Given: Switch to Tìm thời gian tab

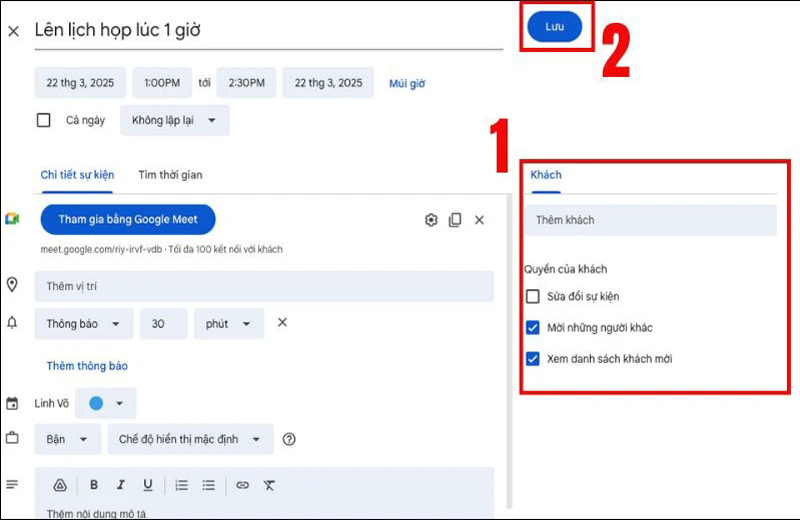Looking at the screenshot, I should tap(170, 175).
